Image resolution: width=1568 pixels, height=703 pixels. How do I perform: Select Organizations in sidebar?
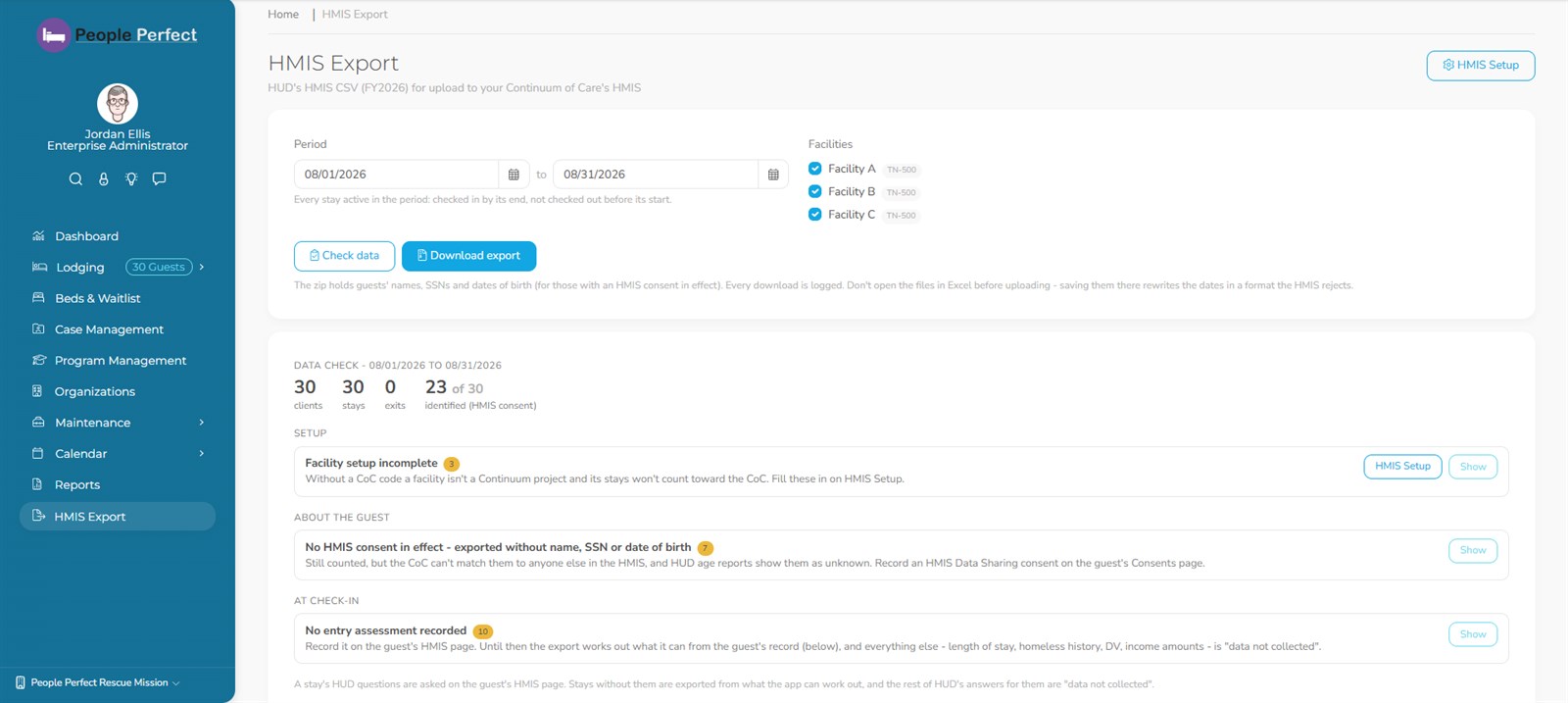(95, 391)
